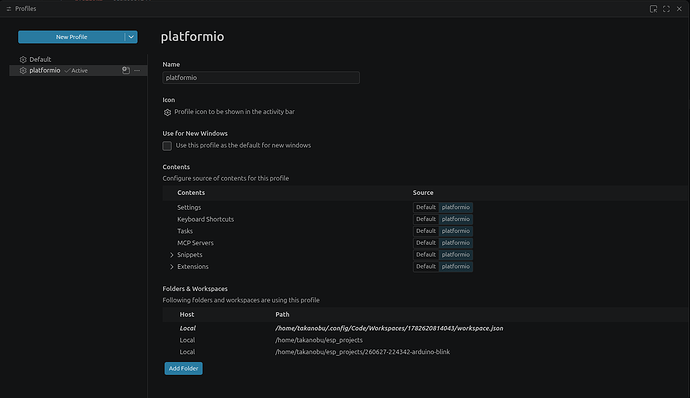The image size is (690, 398).
Task: Switch Tasks source to Default
Action: coord(426,231)
